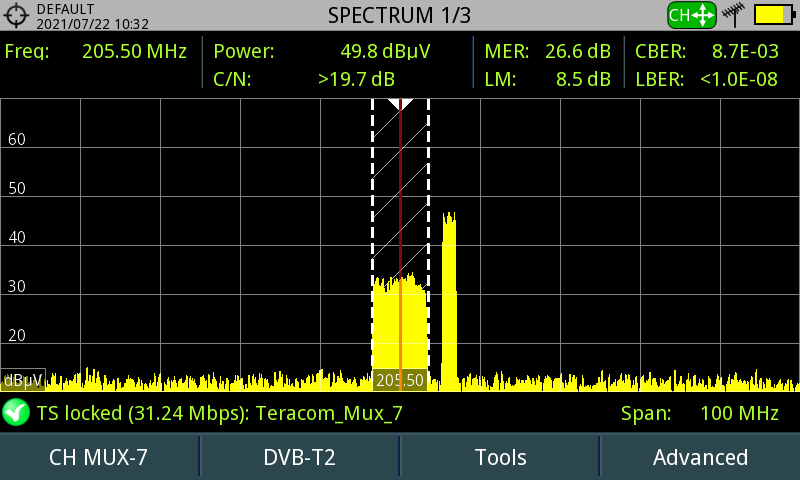The width and height of the screenshot is (800, 480).
Task: Tap the dBµV units label on the axis
Action: (23, 380)
